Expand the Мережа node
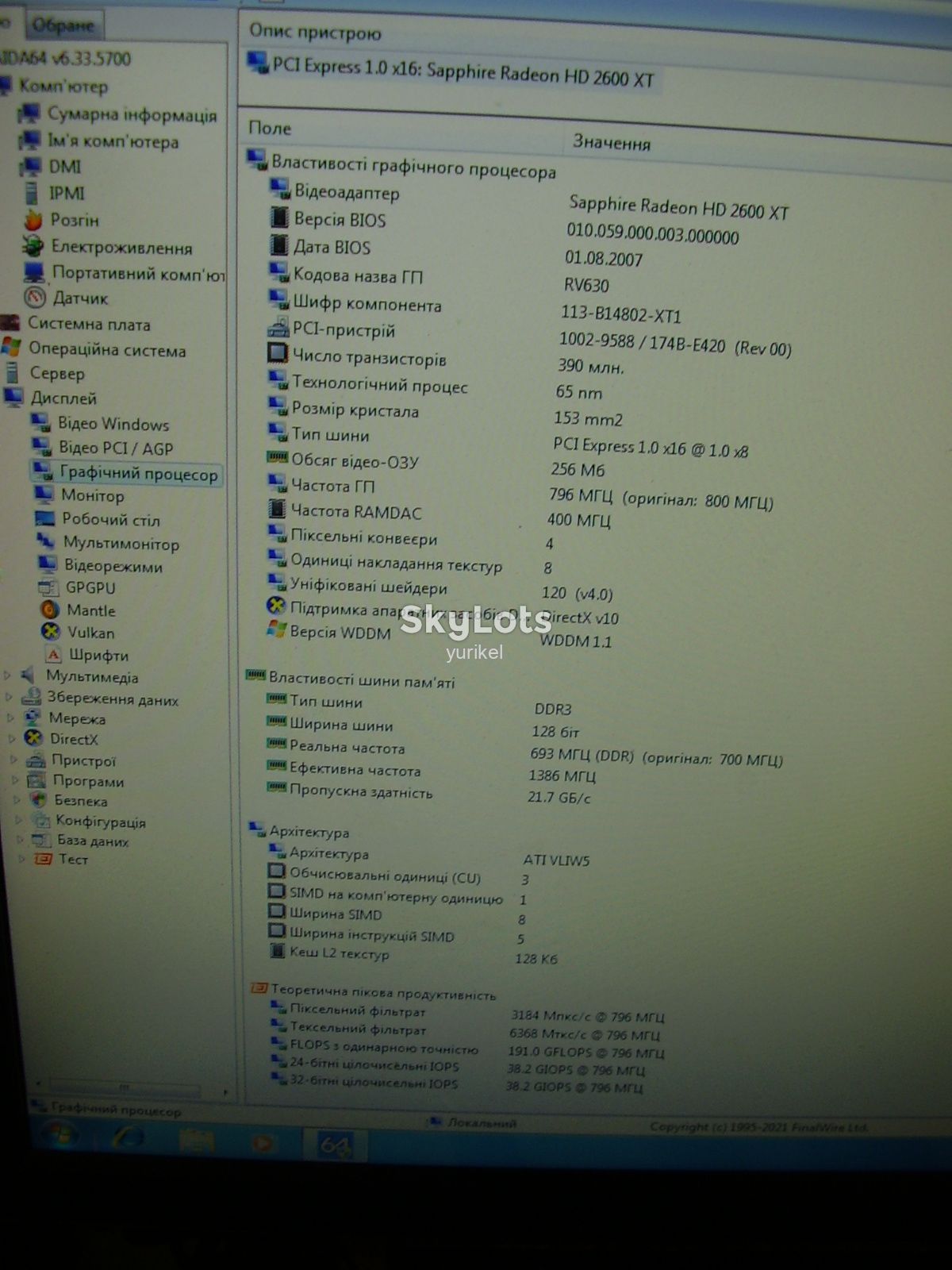The width and height of the screenshot is (952, 1270). (11, 718)
